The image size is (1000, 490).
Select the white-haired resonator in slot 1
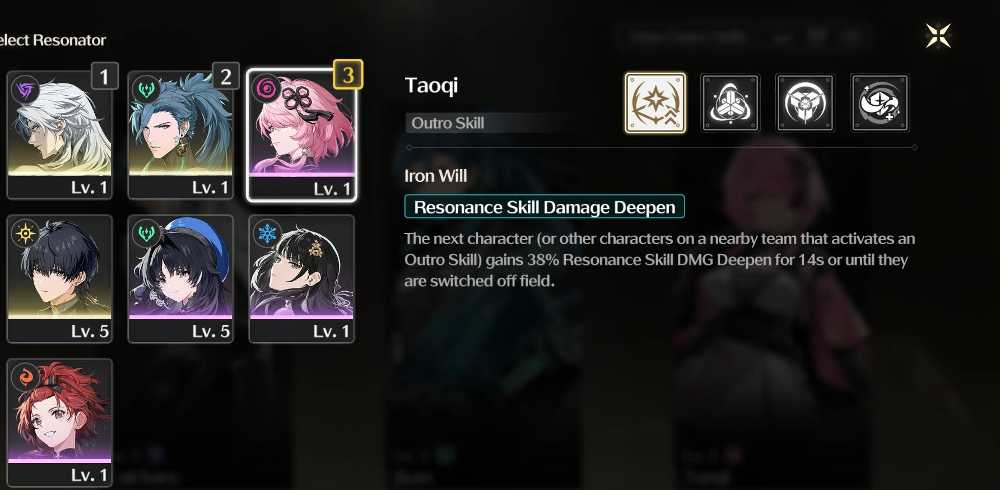pos(59,135)
